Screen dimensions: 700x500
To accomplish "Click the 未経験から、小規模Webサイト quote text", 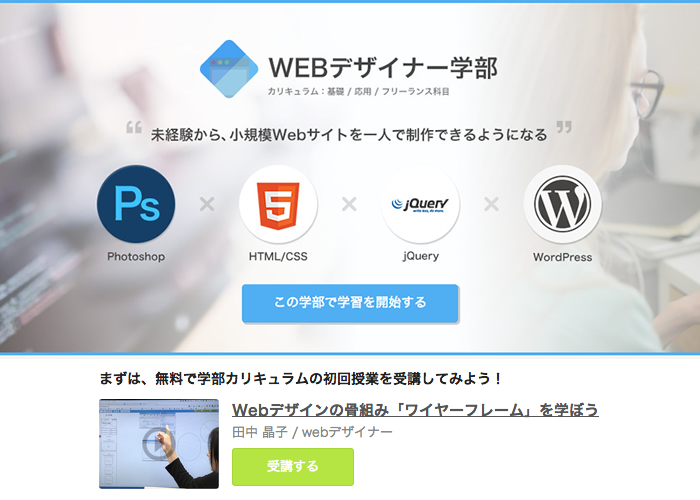I will 349,134.
